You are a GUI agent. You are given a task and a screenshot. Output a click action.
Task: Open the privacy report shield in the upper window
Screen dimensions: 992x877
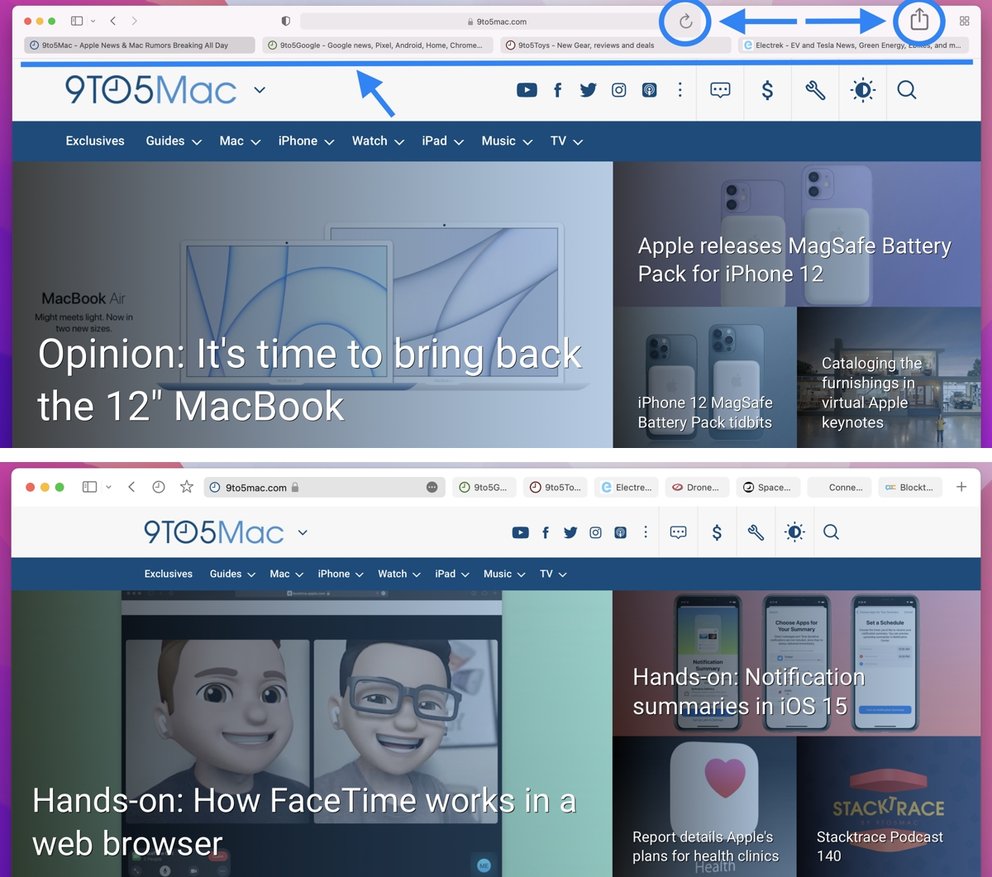pyautogui.click(x=286, y=21)
